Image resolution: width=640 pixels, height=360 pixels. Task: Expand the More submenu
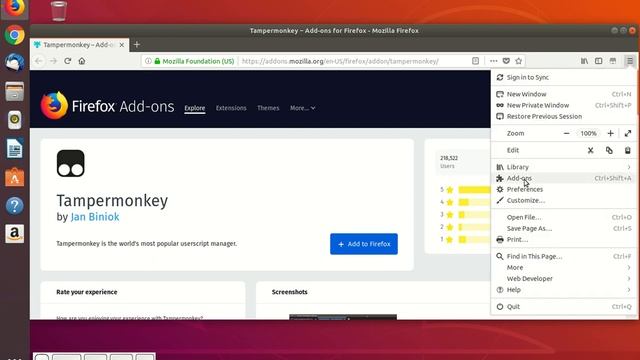pyautogui.click(x=564, y=267)
